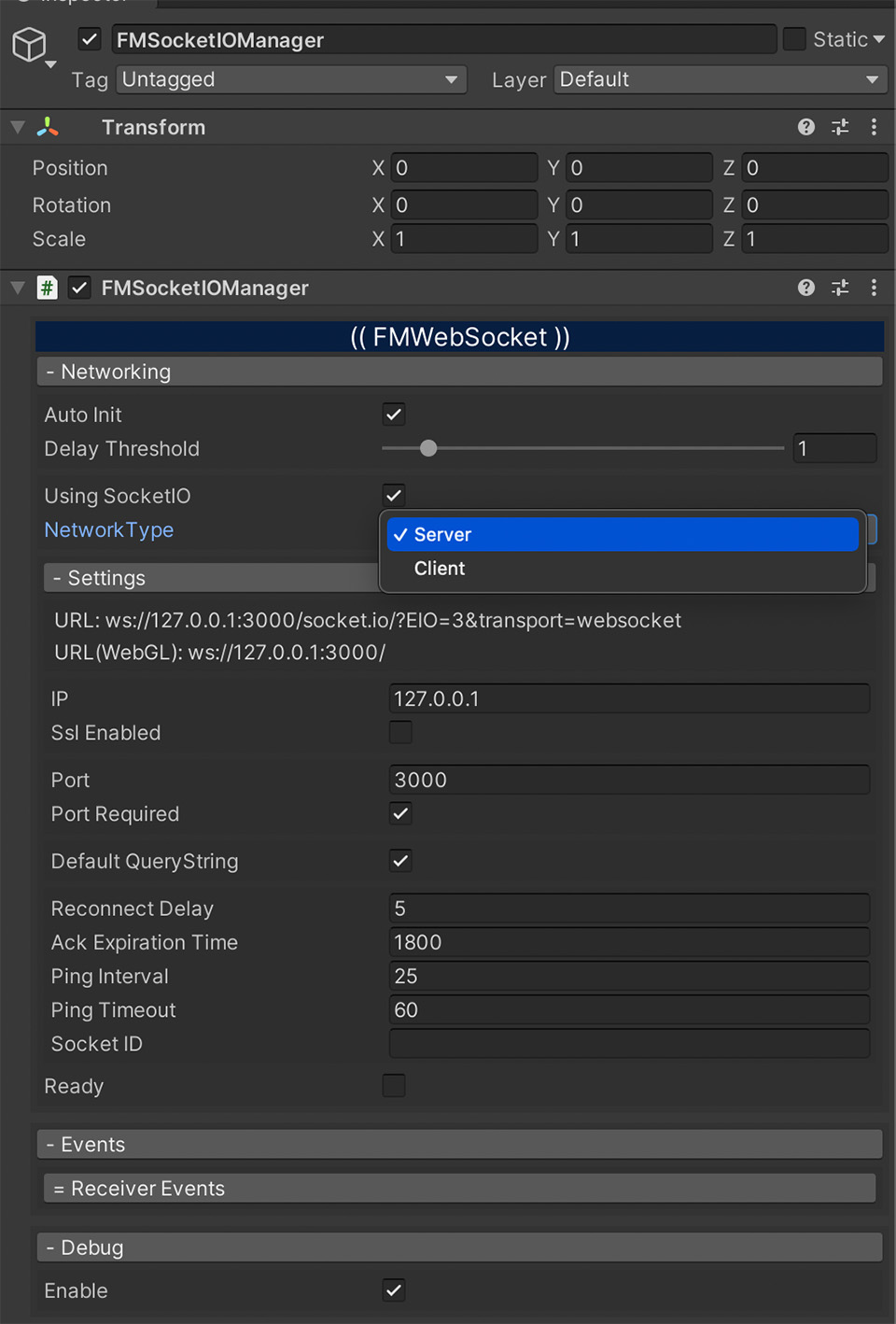Open FMSocketIOManager help reference icon

point(806,288)
